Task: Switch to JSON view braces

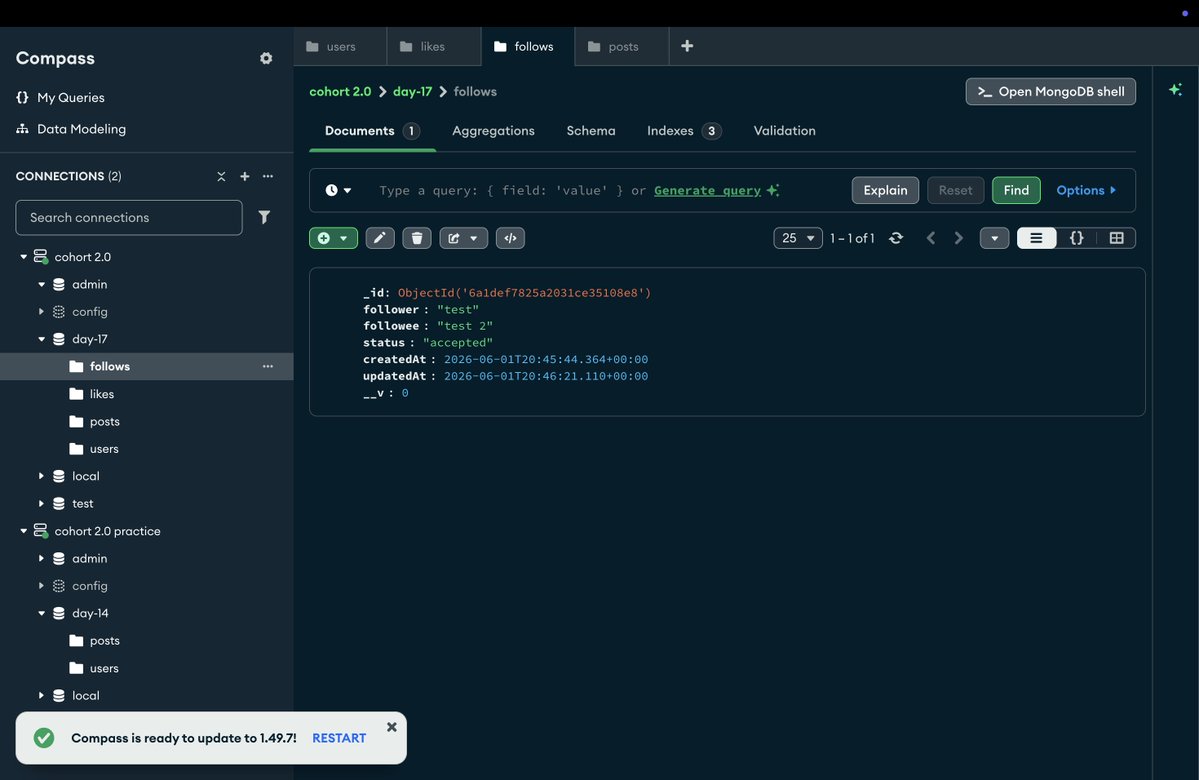Action: [x=1077, y=238]
